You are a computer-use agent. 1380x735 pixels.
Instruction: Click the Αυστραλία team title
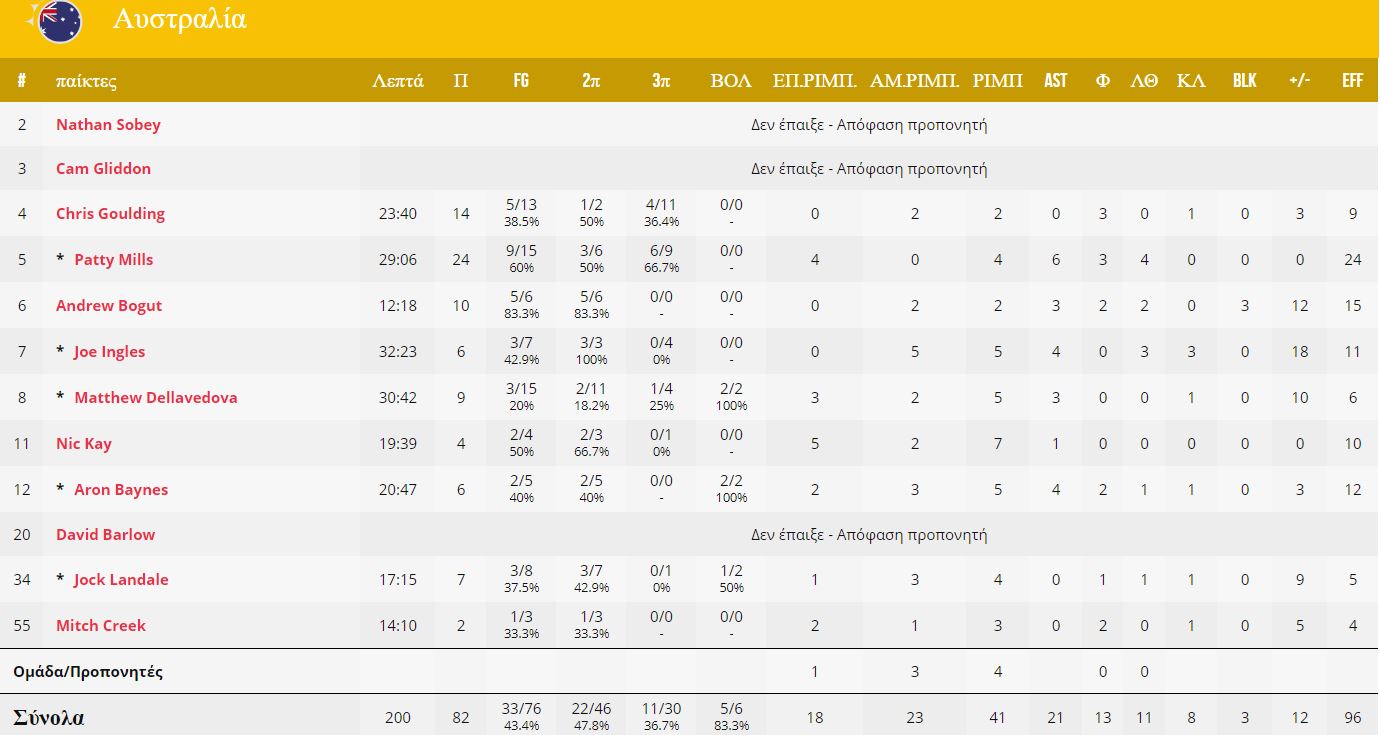[180, 20]
